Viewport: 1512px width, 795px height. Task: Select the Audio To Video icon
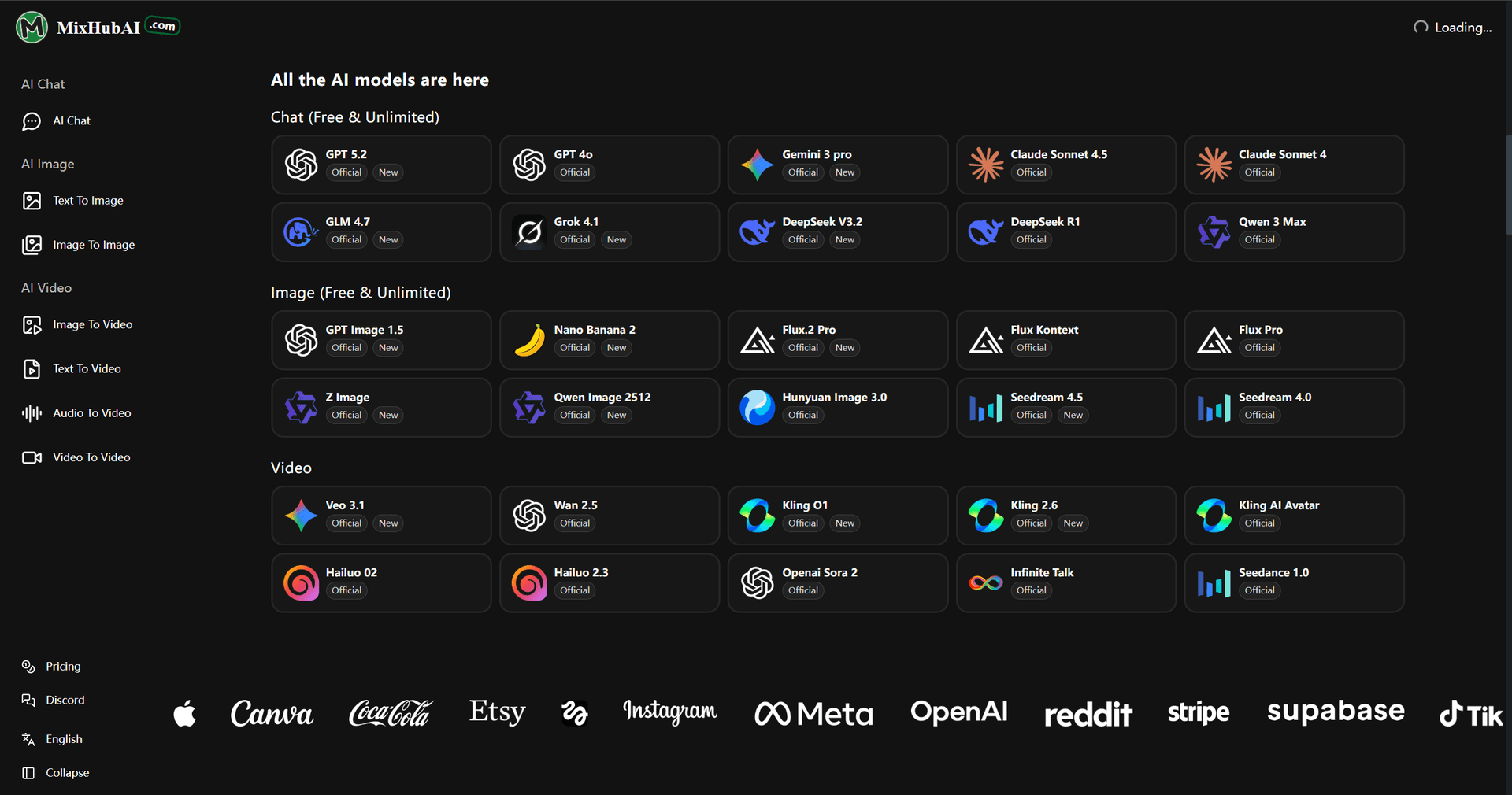coord(31,412)
